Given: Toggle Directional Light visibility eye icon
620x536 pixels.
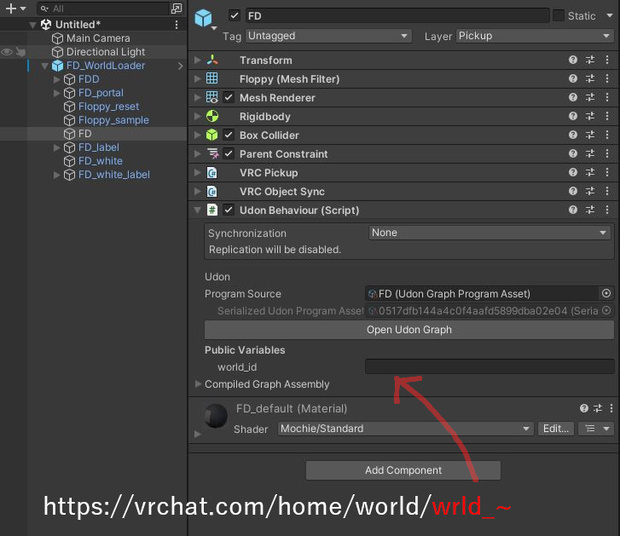Looking at the screenshot, I should click(x=7, y=52).
